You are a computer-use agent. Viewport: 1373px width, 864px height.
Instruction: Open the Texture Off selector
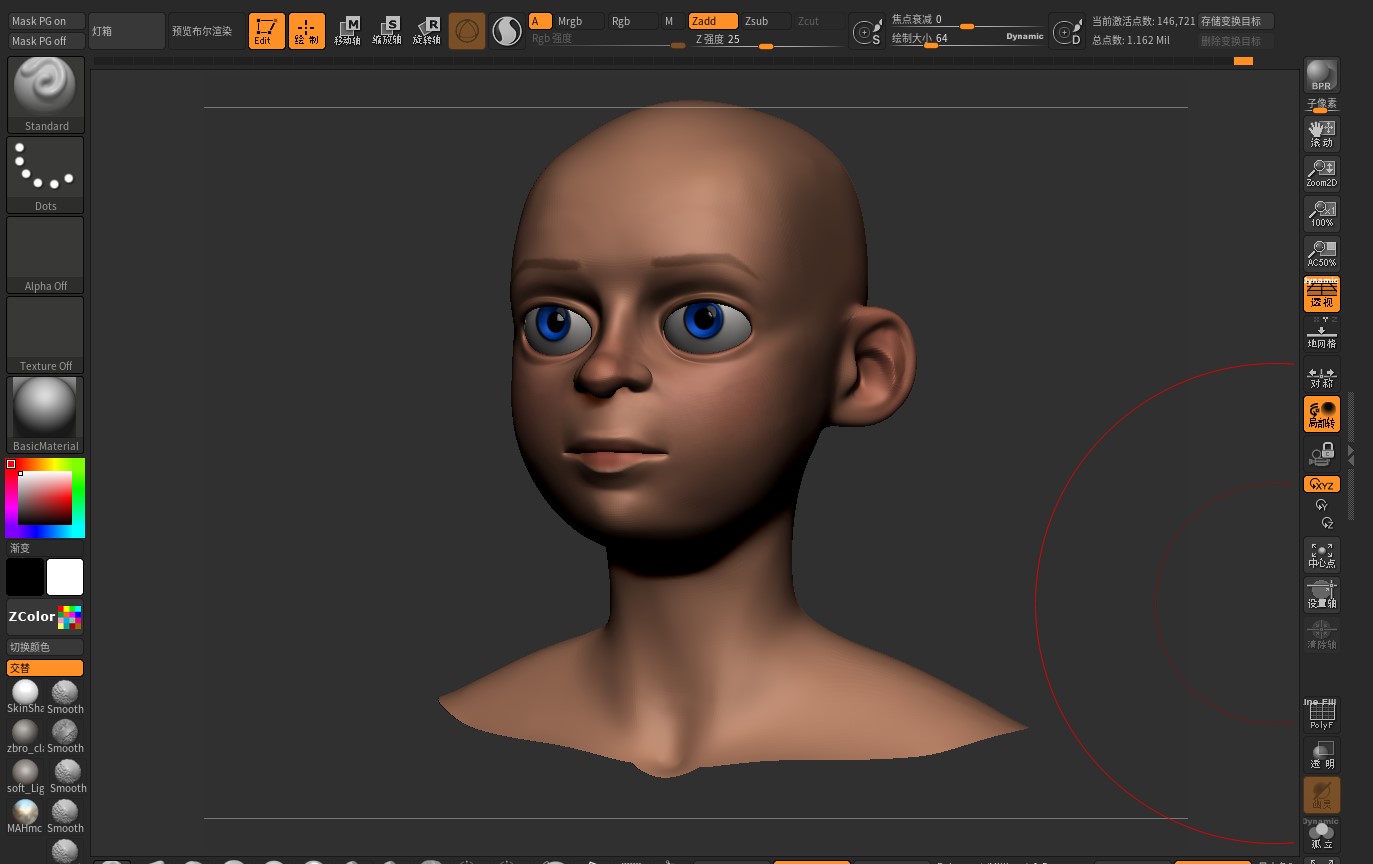pos(46,335)
